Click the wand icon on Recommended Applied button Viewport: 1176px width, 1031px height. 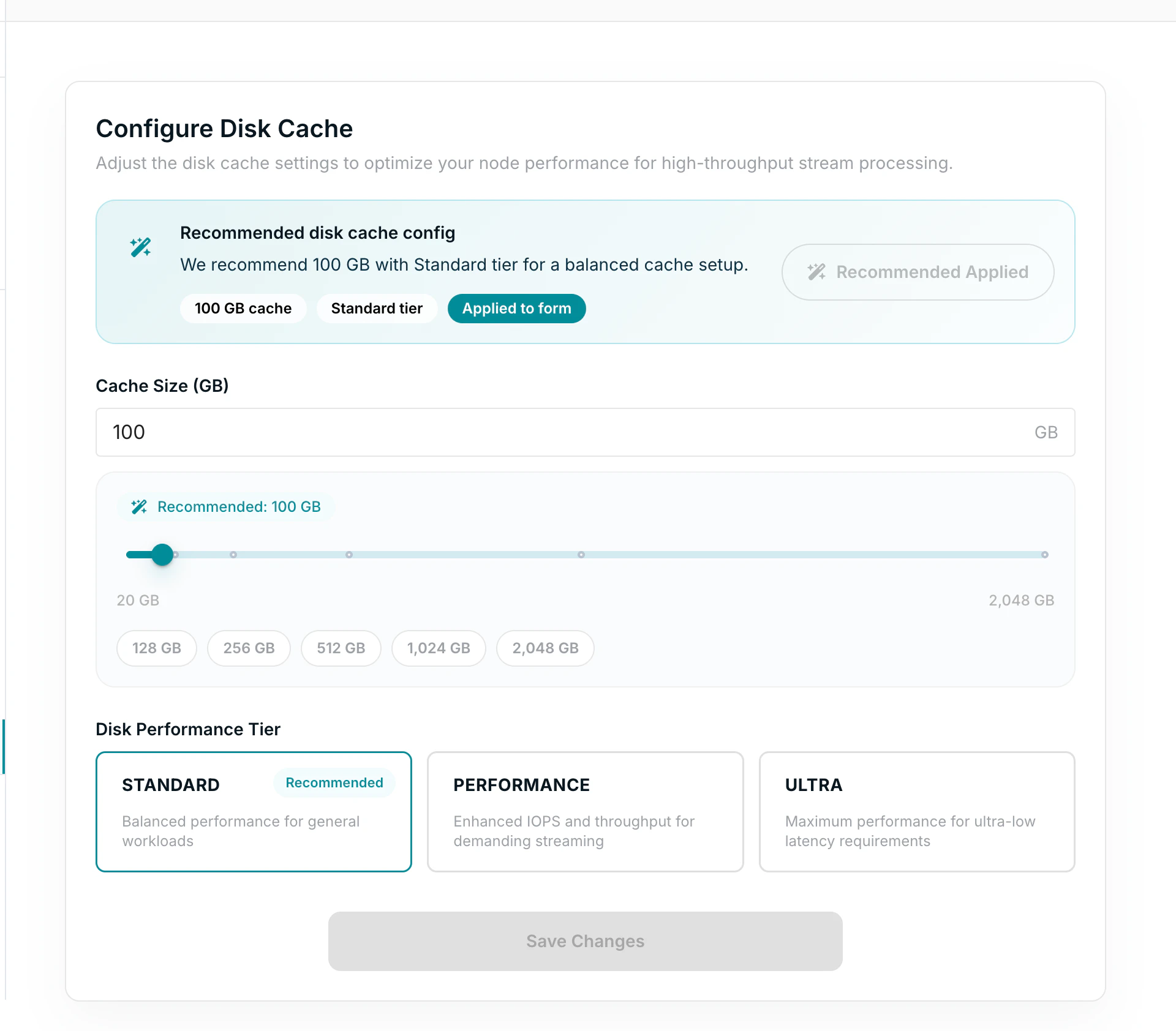[x=817, y=272]
